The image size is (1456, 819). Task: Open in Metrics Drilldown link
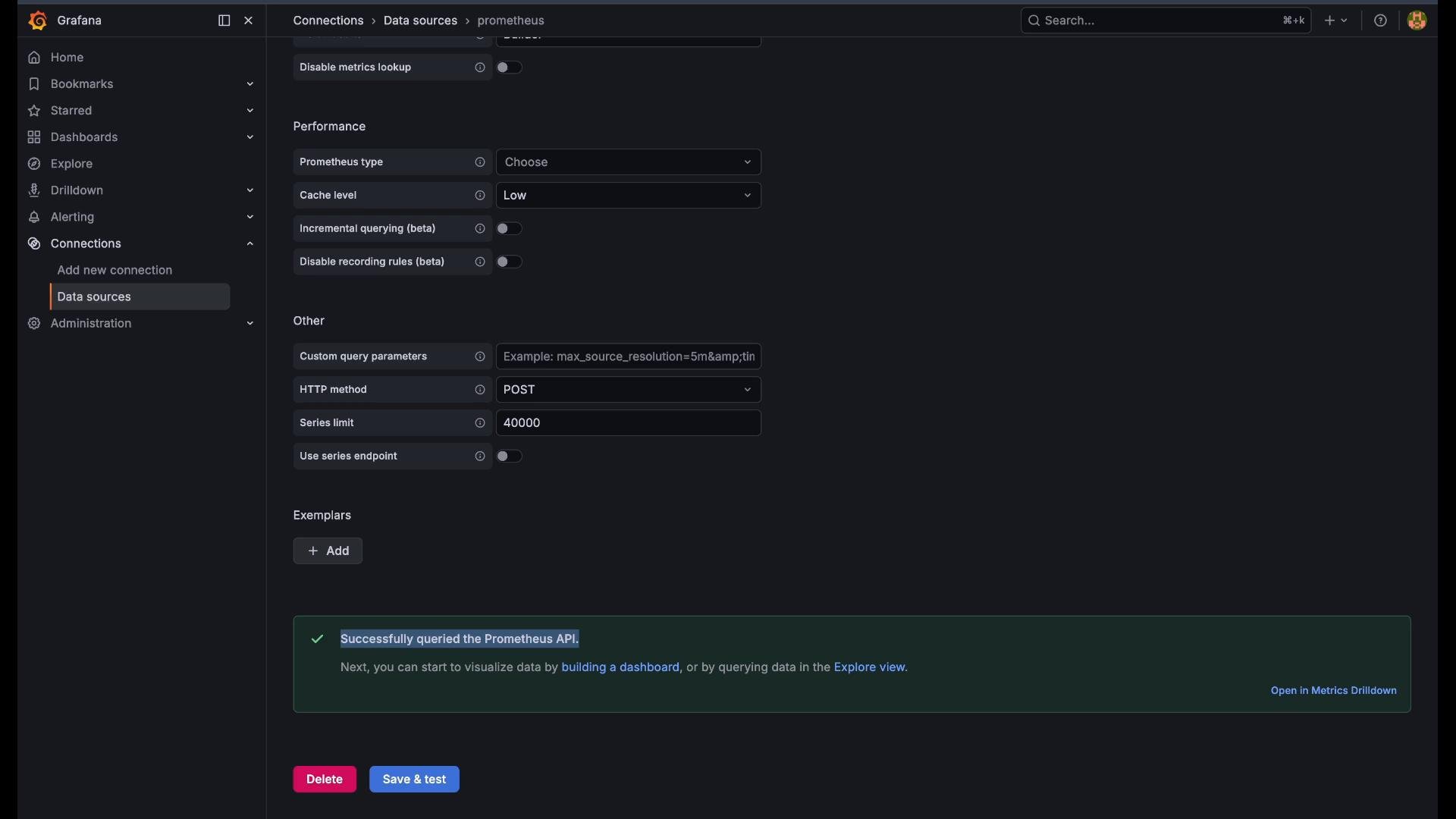(x=1333, y=691)
